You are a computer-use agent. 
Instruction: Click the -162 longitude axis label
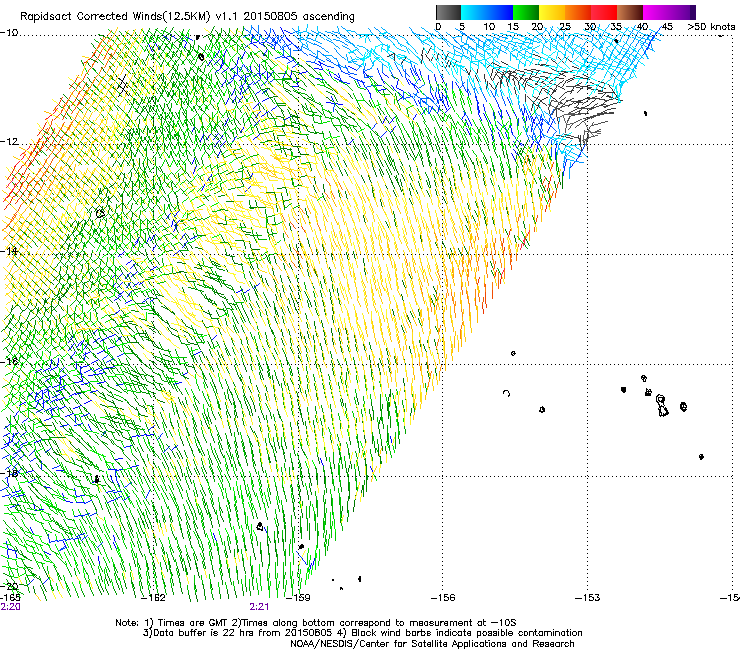154,598
